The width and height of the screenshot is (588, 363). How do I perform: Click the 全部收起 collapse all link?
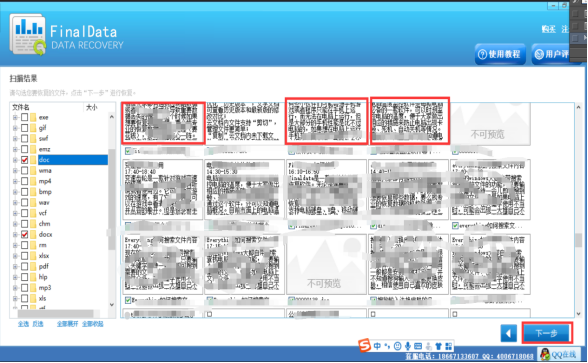(93, 324)
